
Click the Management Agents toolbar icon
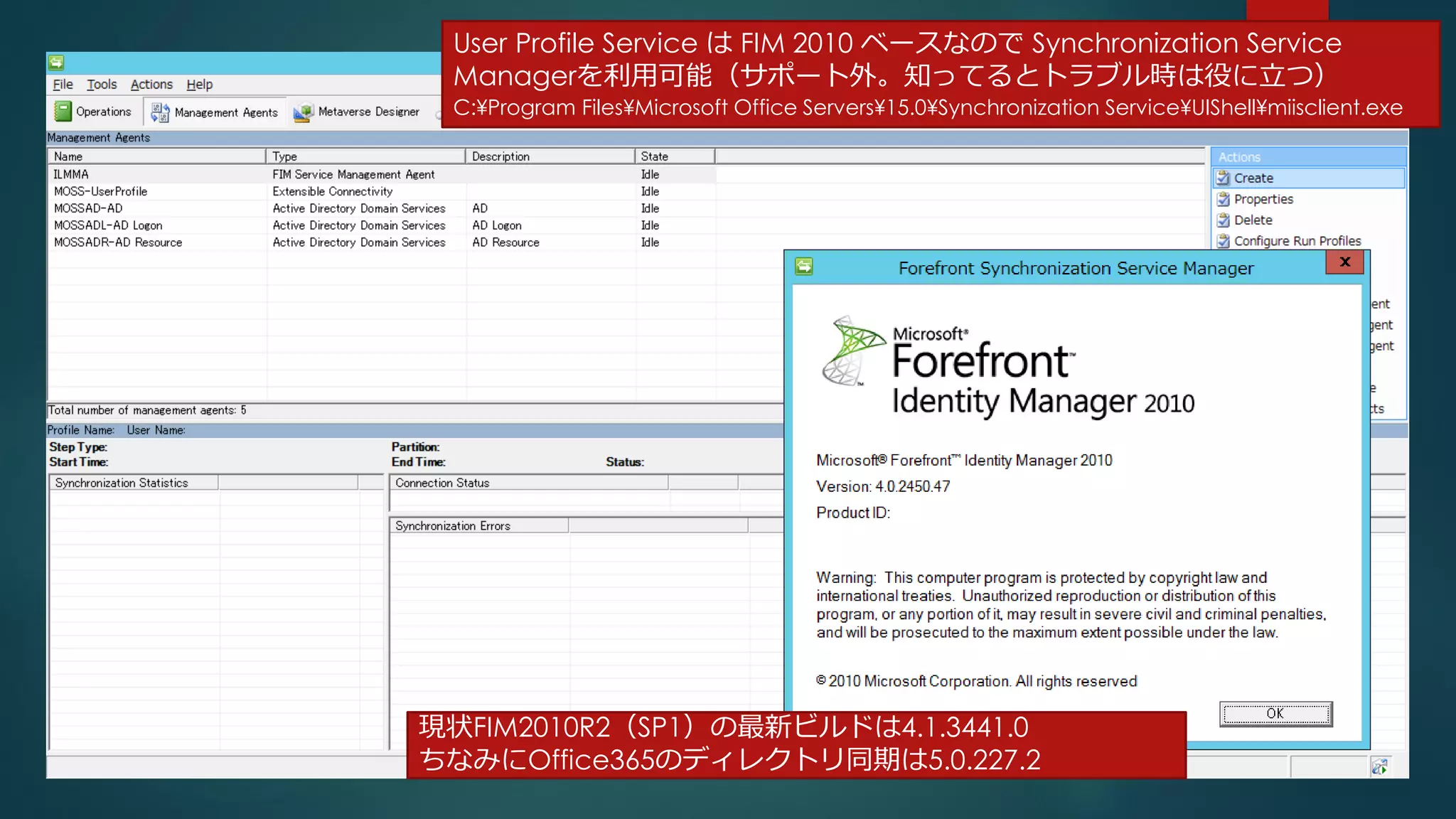point(160,112)
